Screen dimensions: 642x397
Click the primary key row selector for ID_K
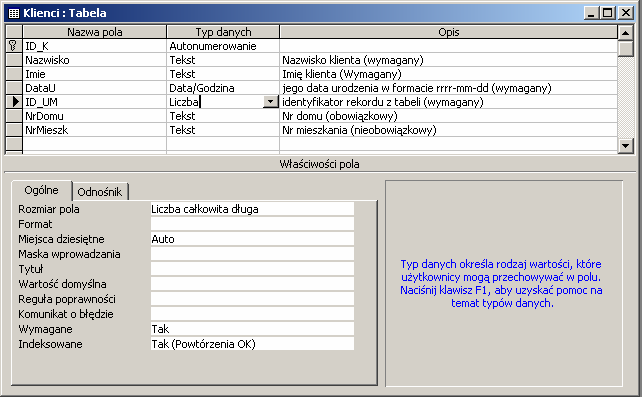click(14, 46)
